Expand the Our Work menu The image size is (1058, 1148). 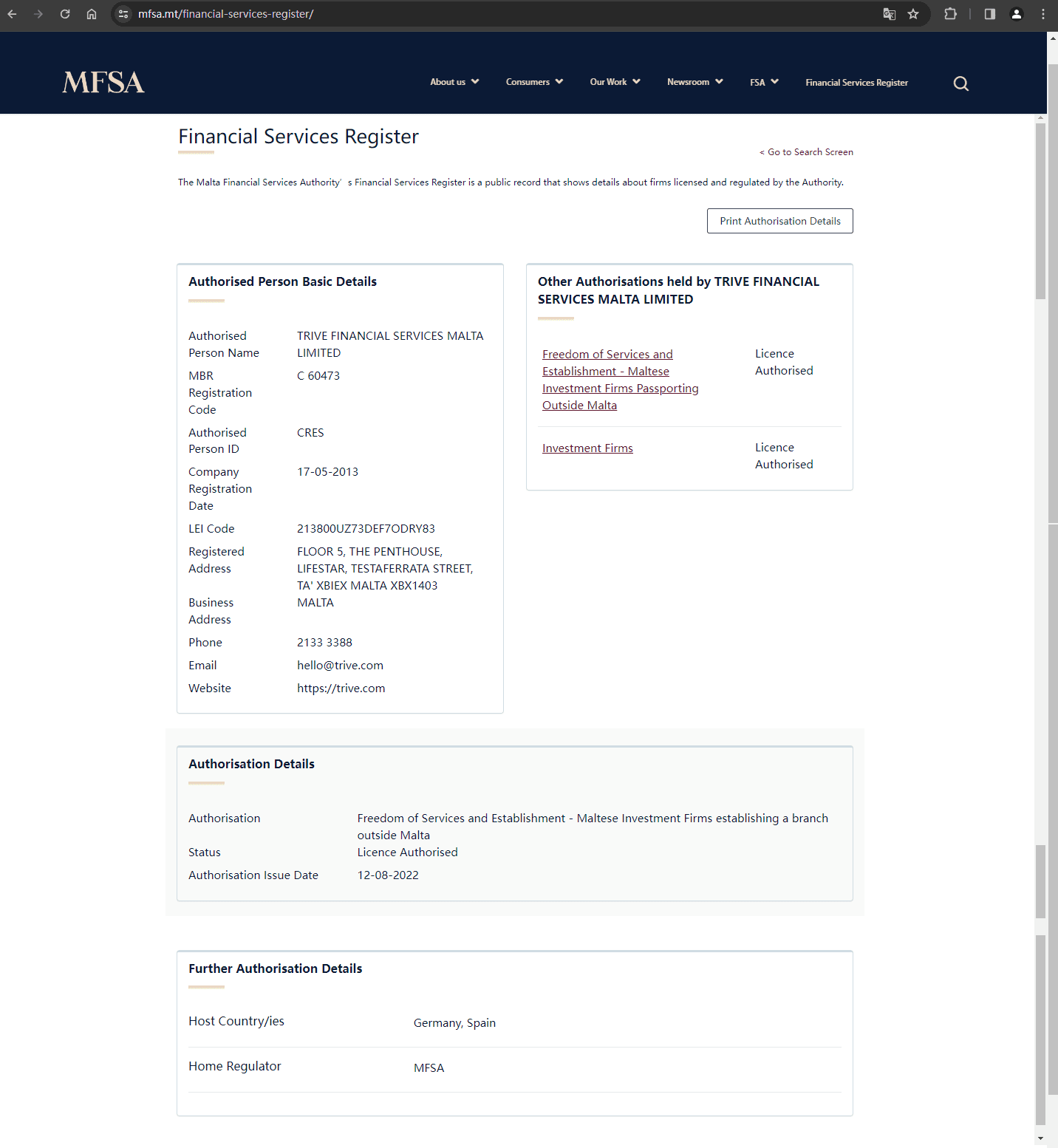(615, 82)
